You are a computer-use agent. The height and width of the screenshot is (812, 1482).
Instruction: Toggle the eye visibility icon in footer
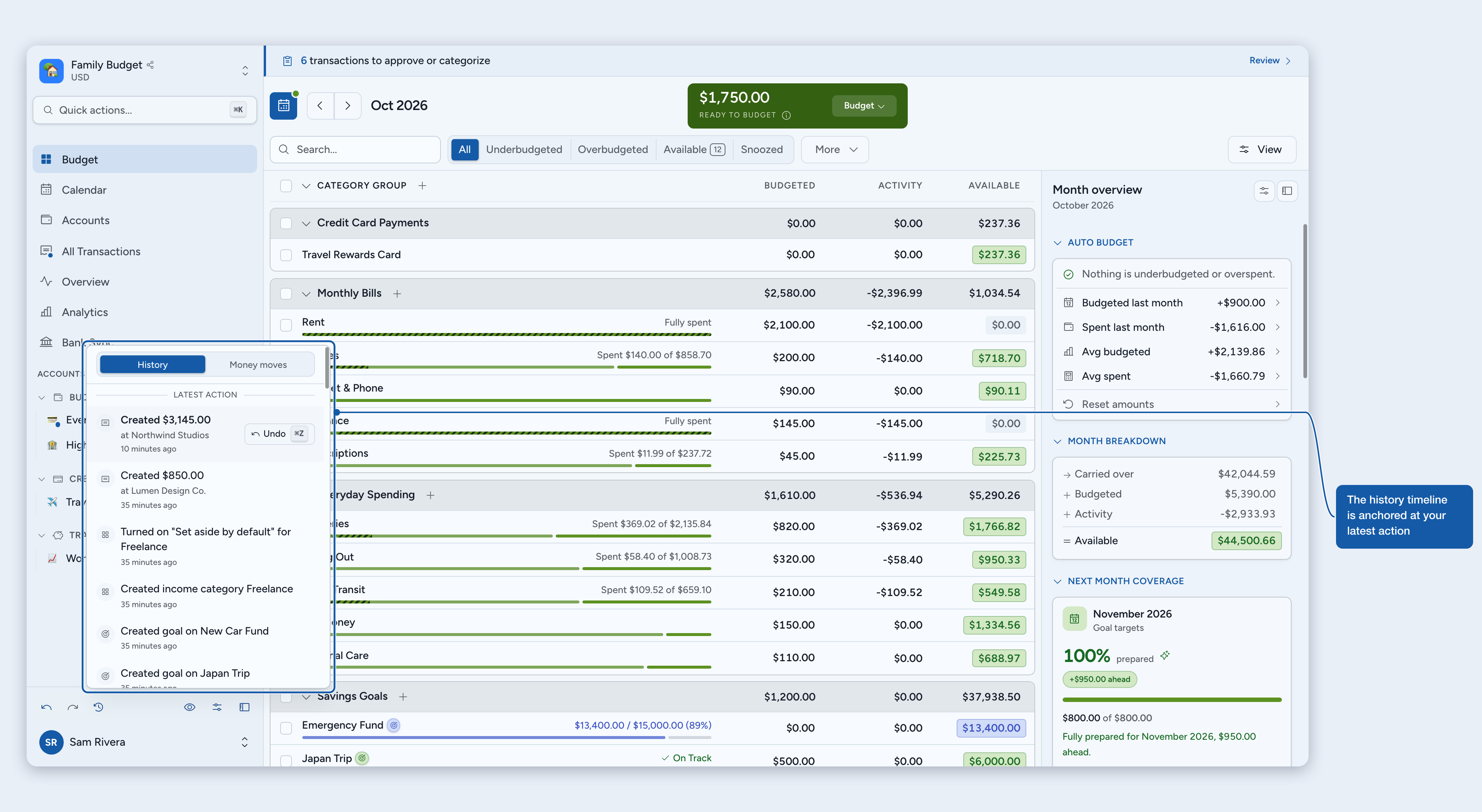pyautogui.click(x=189, y=707)
